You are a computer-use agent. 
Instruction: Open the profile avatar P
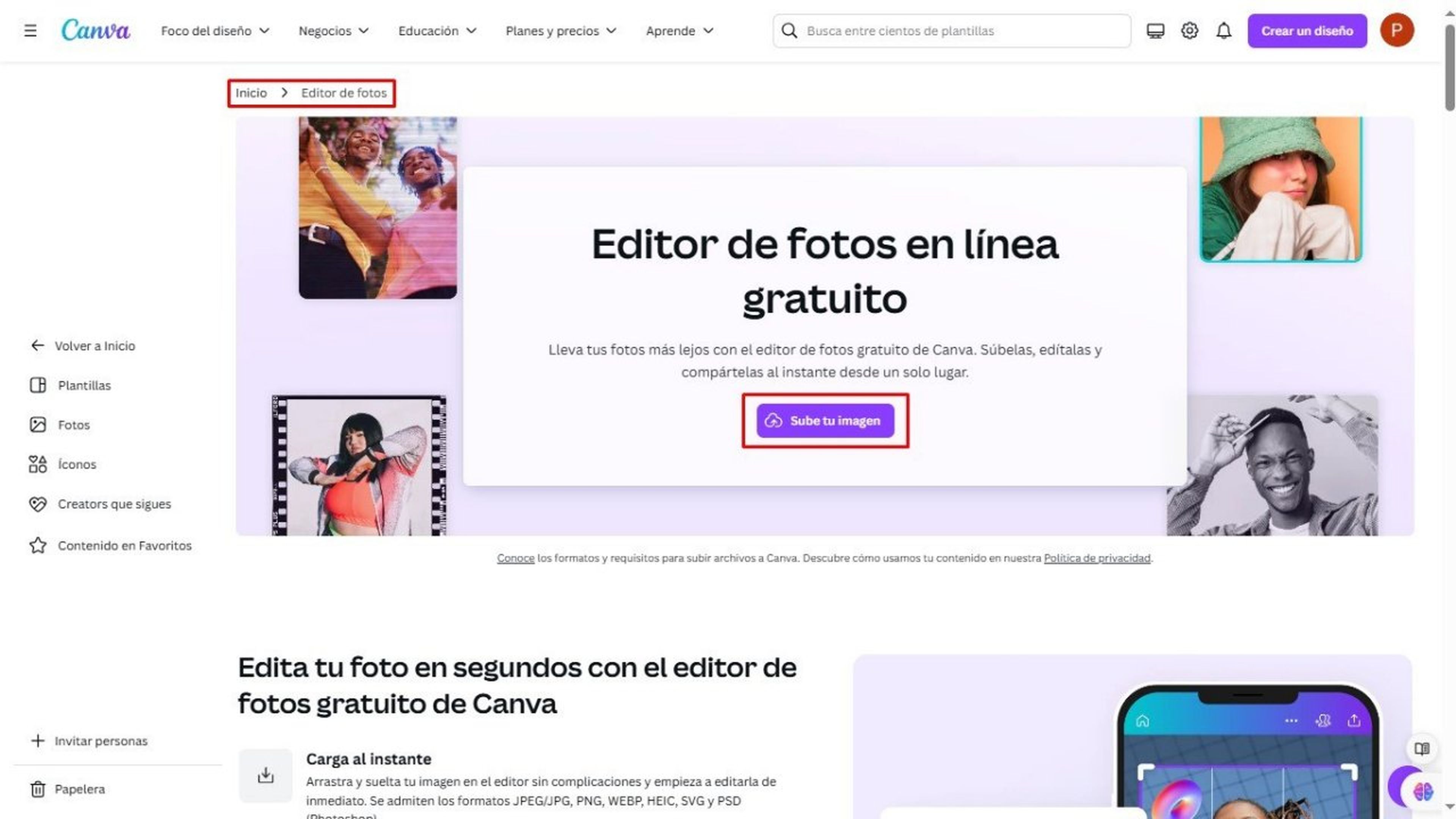click(x=1396, y=30)
